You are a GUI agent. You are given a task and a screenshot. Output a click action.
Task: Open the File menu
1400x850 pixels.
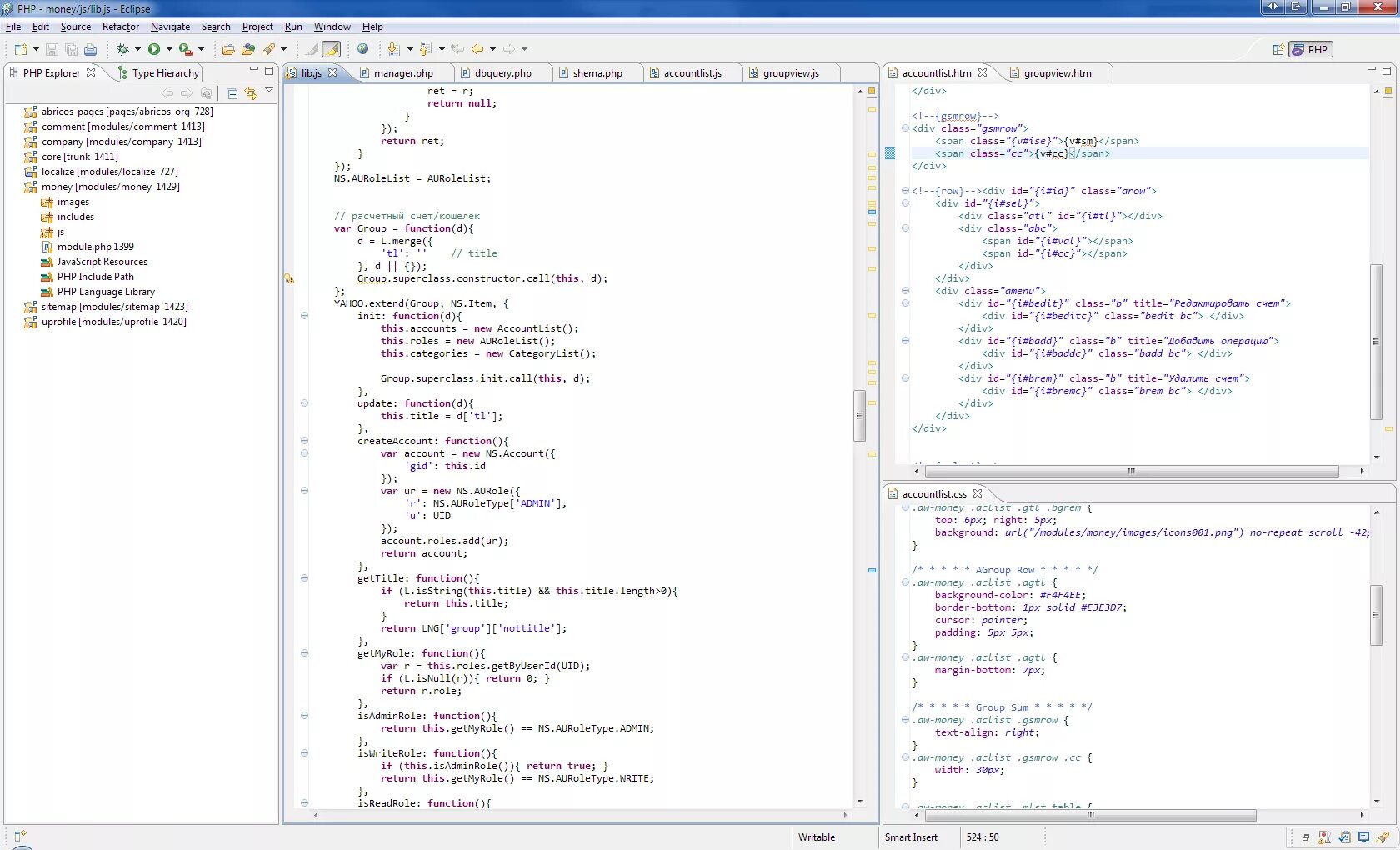(13, 27)
